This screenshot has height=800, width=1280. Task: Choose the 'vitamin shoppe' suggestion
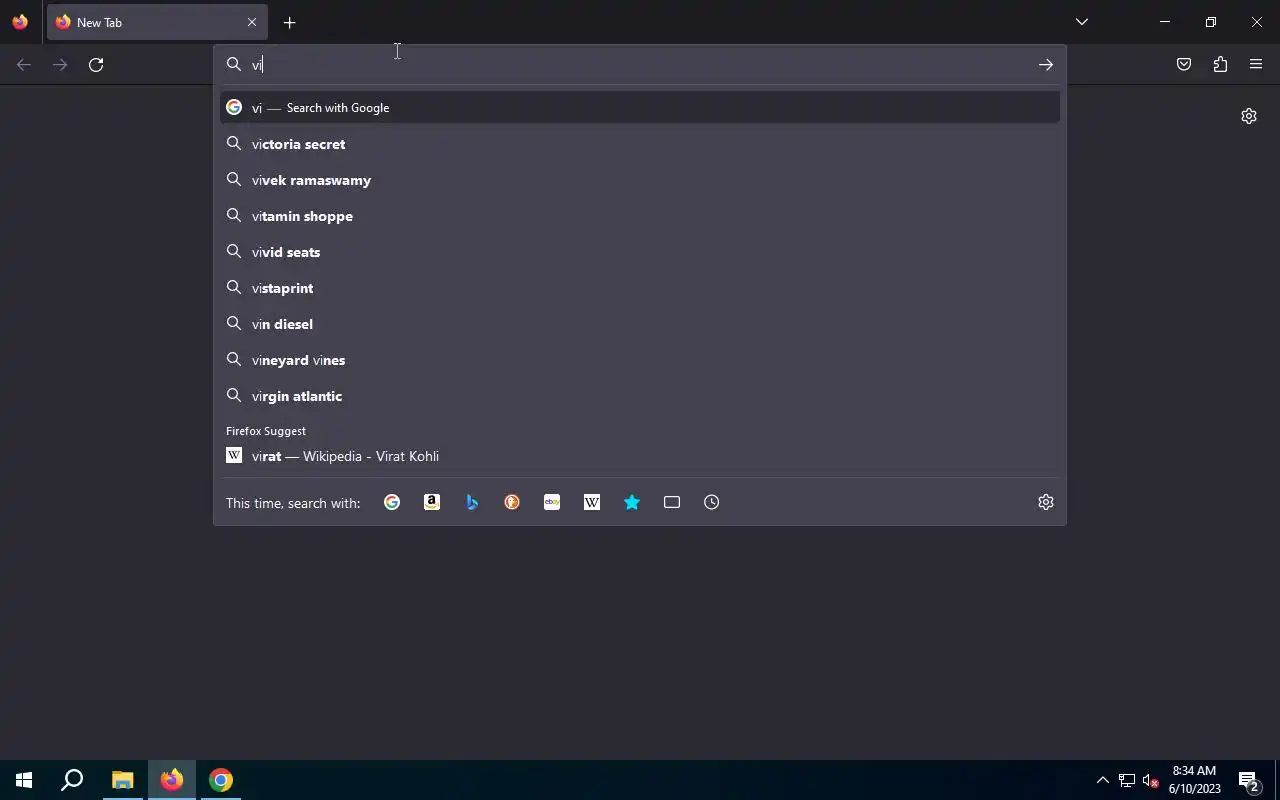coord(640,216)
